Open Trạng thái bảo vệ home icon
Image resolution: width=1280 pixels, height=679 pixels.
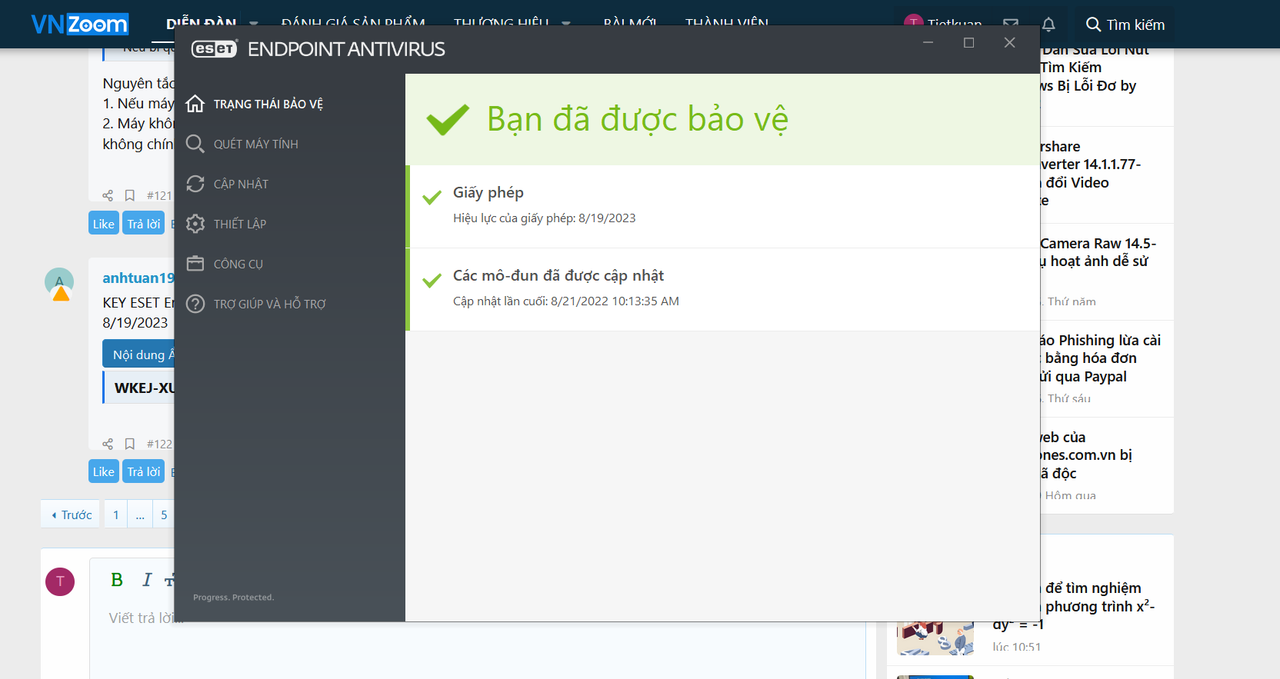click(x=195, y=104)
